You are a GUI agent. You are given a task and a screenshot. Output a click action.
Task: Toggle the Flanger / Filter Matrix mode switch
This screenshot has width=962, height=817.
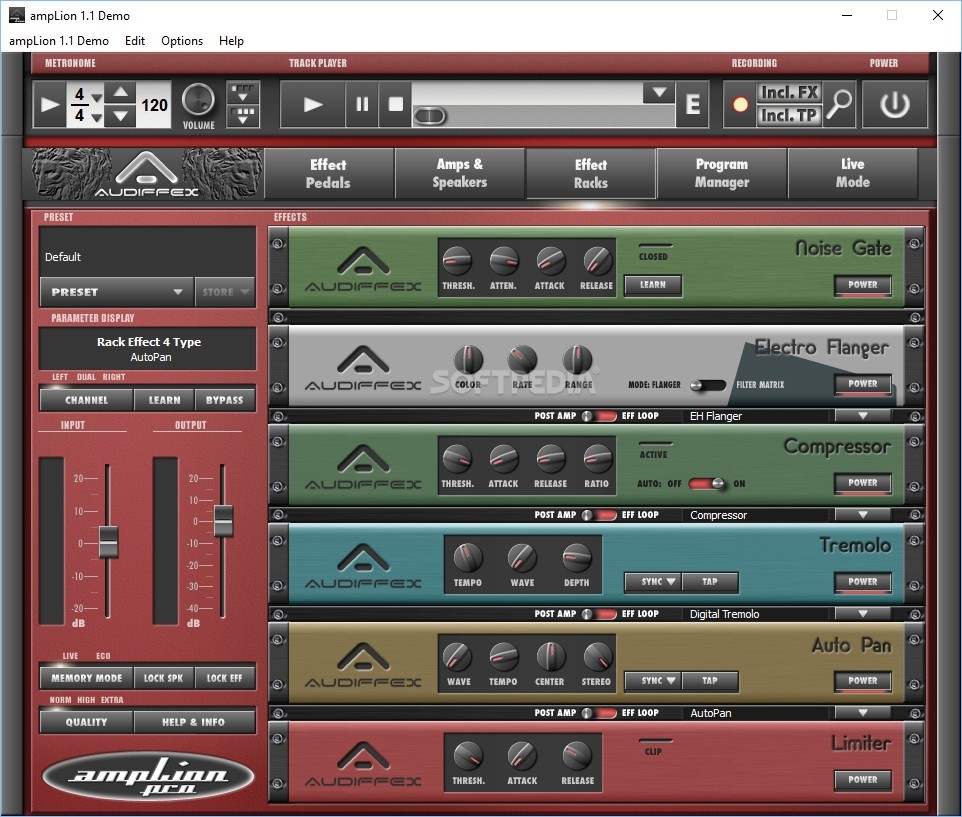707,385
